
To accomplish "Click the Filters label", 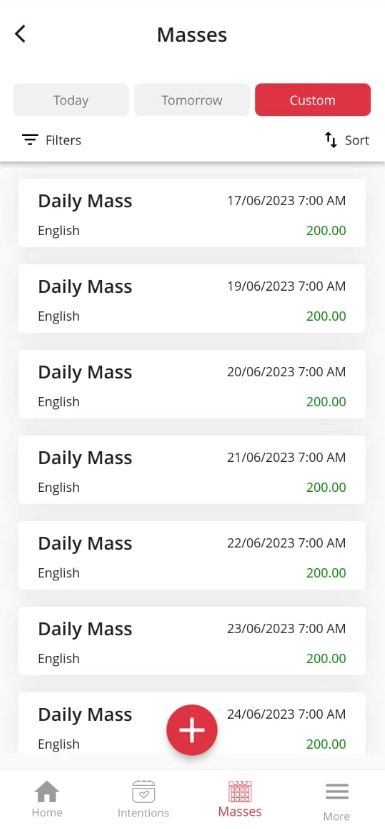I will 63,140.
